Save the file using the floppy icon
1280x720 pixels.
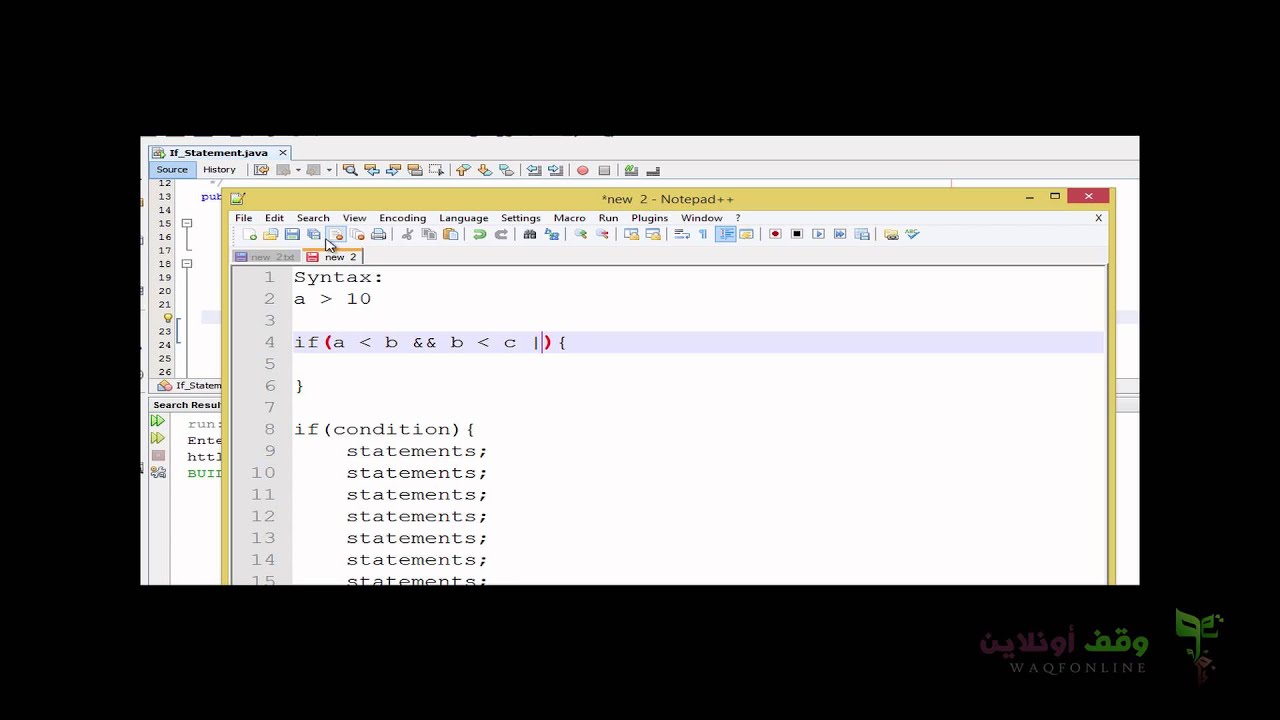tap(292, 234)
